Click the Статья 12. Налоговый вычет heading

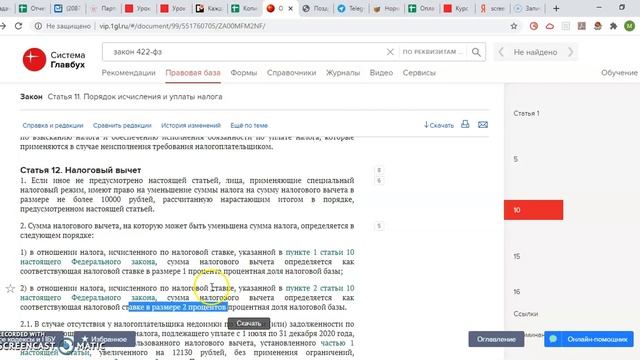[80, 170]
